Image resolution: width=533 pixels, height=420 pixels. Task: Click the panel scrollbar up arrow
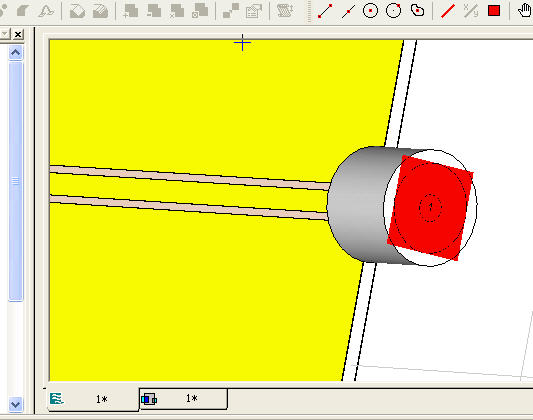pos(16,53)
